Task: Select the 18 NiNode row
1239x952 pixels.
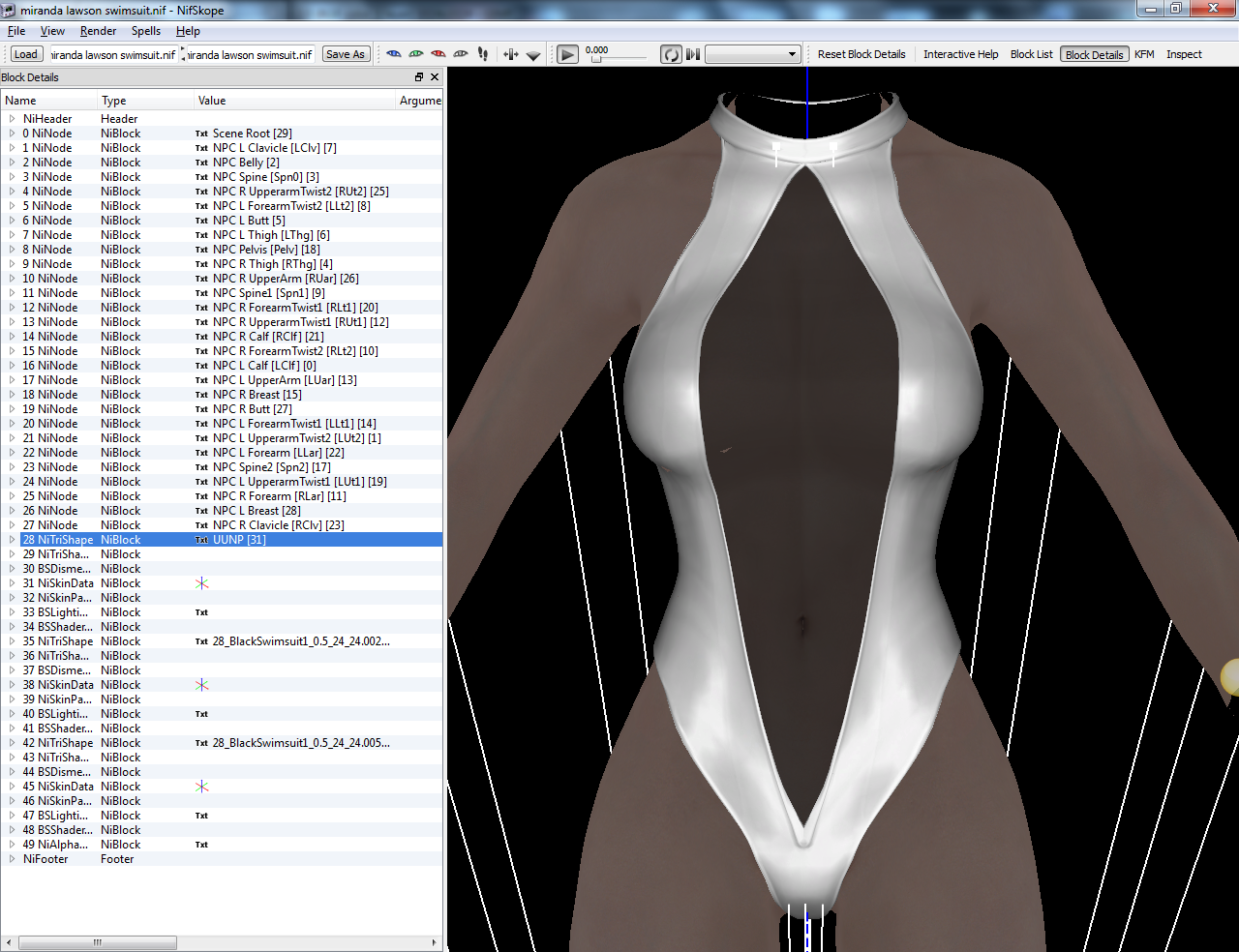Action: click(x=222, y=395)
